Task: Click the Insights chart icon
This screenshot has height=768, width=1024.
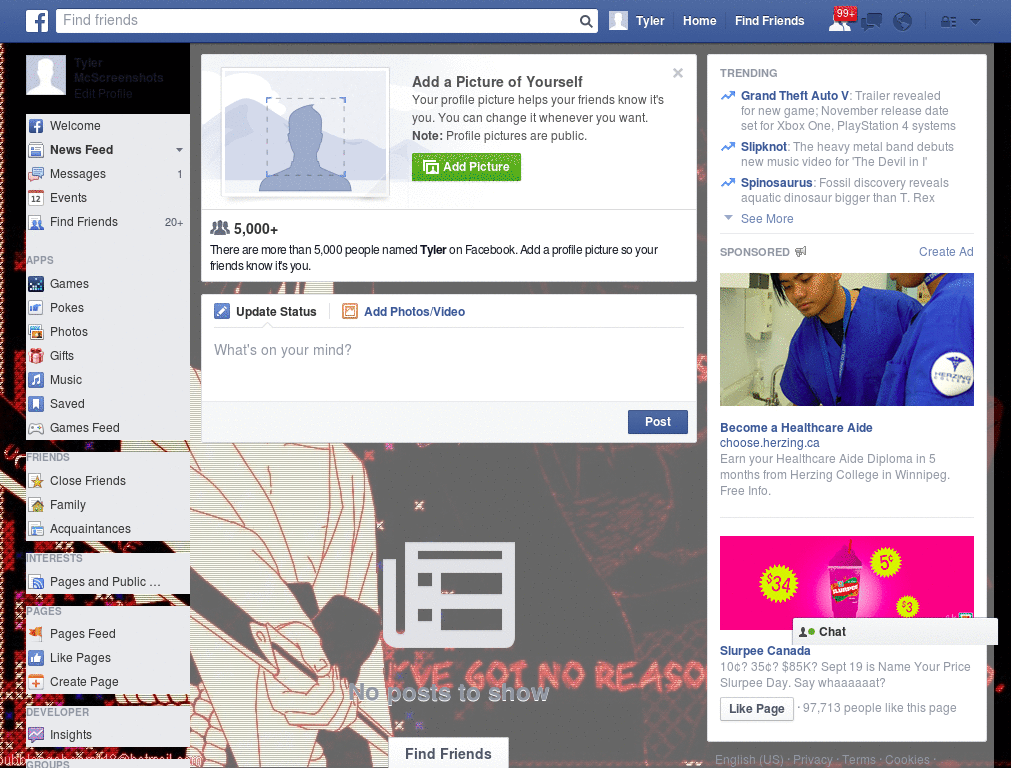Action: (36, 735)
